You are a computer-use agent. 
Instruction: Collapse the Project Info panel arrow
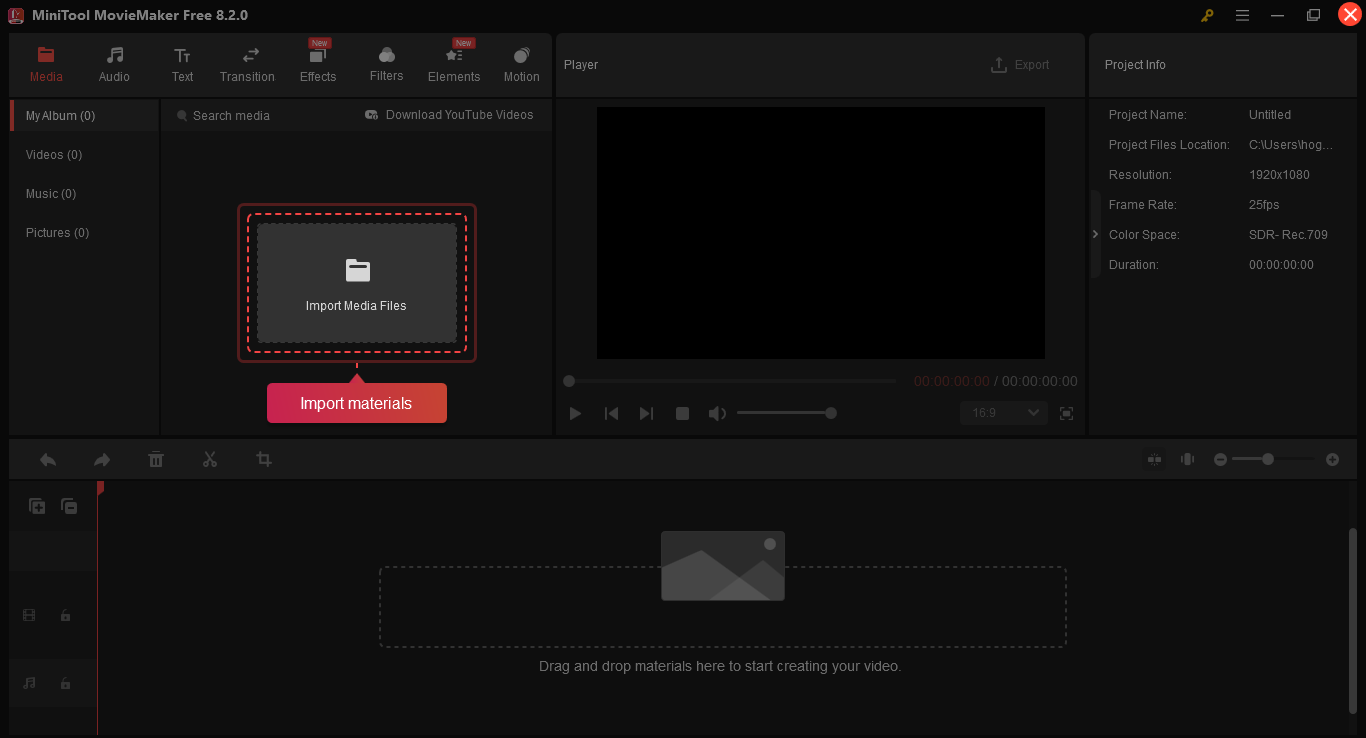(1095, 234)
